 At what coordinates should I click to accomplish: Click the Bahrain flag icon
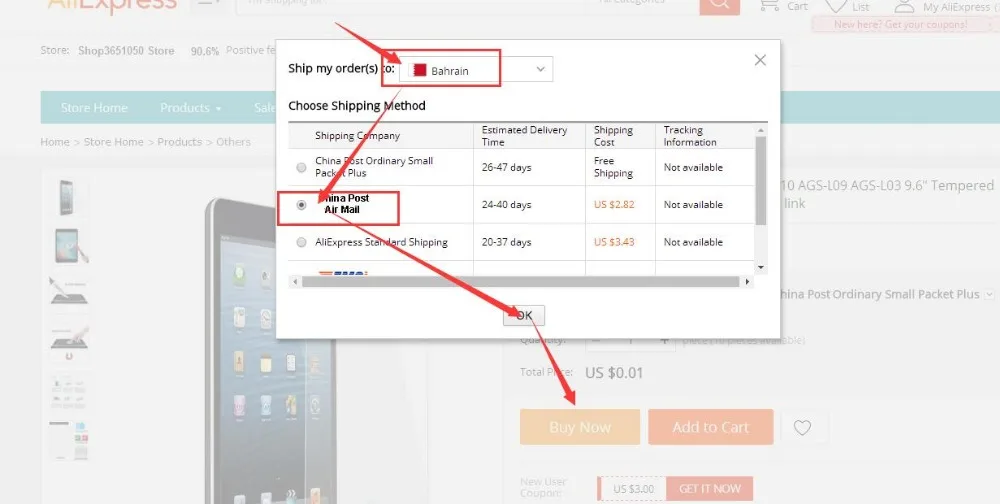419,70
